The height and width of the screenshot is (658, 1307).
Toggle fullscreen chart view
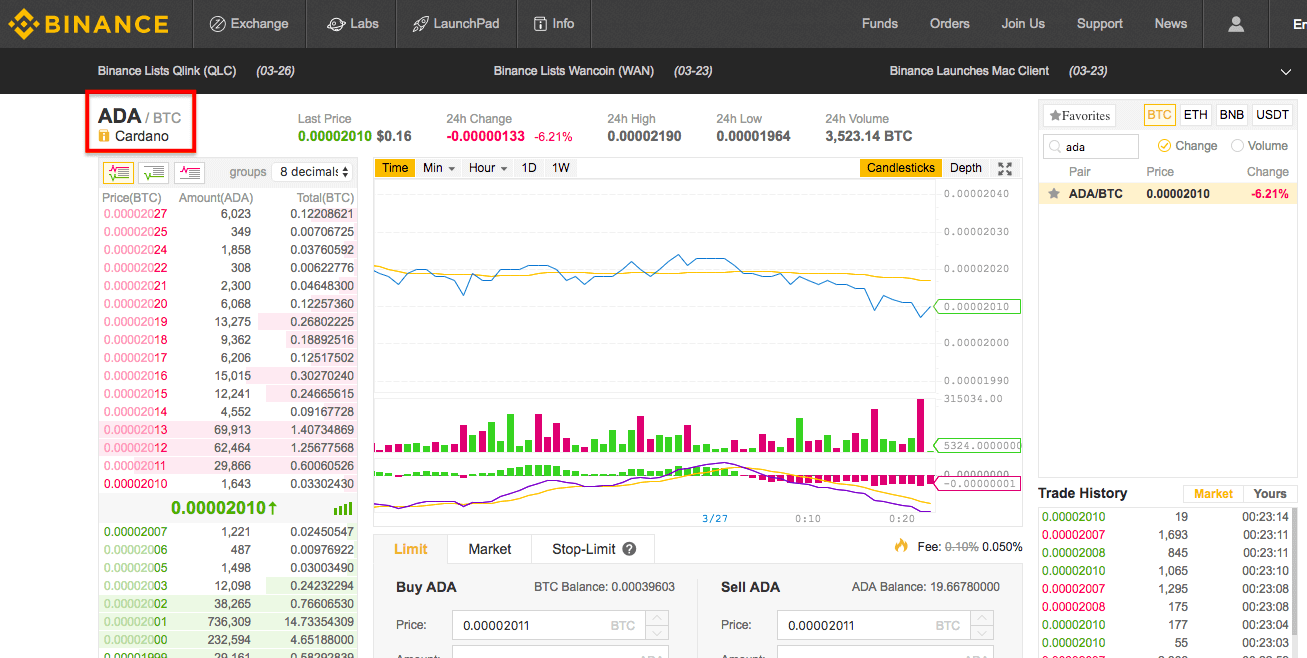(x=1005, y=168)
